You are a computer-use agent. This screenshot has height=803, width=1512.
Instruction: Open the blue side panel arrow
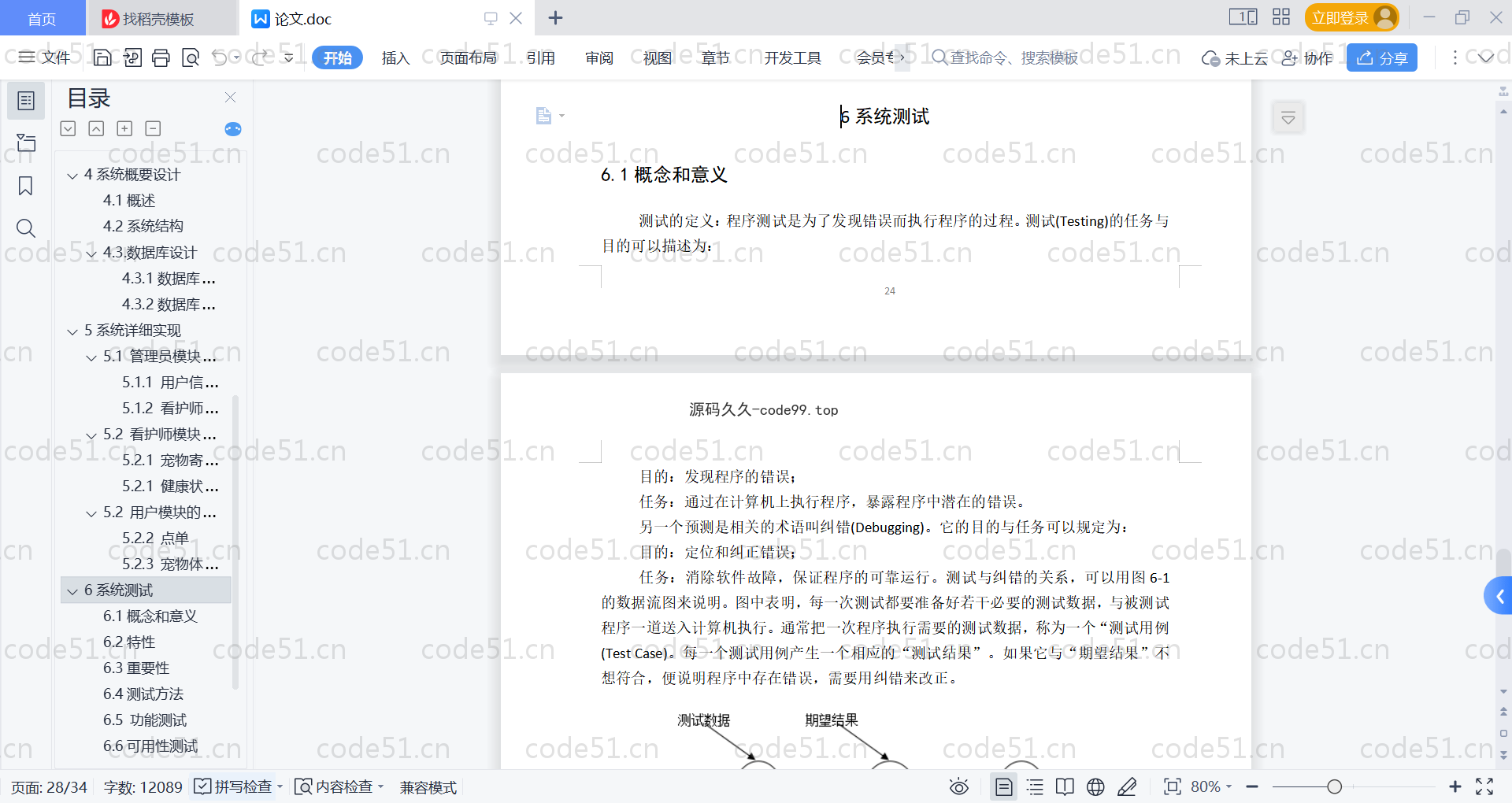pos(1499,596)
